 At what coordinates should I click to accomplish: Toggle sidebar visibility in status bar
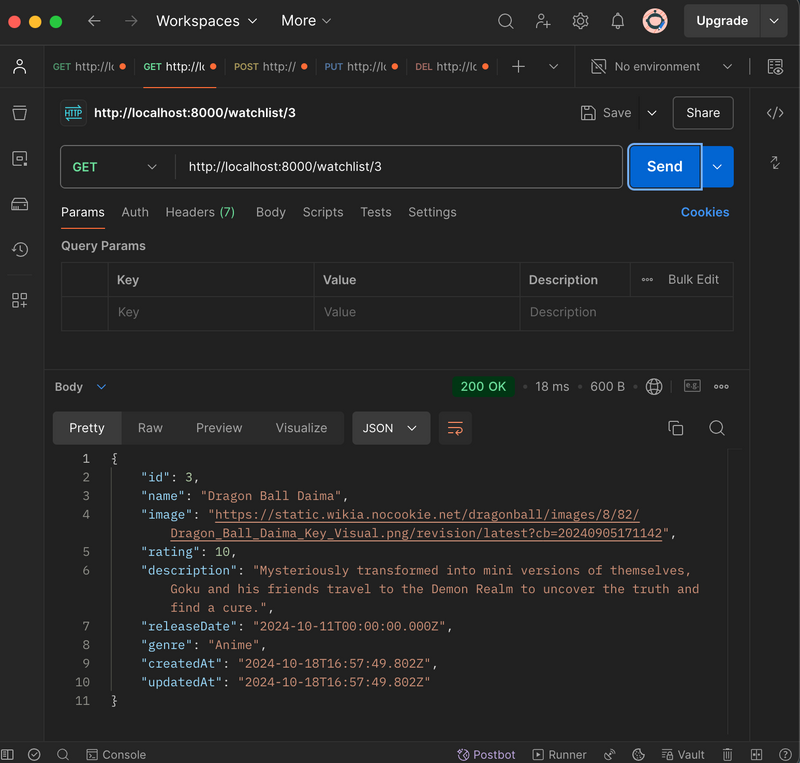(x=8, y=754)
